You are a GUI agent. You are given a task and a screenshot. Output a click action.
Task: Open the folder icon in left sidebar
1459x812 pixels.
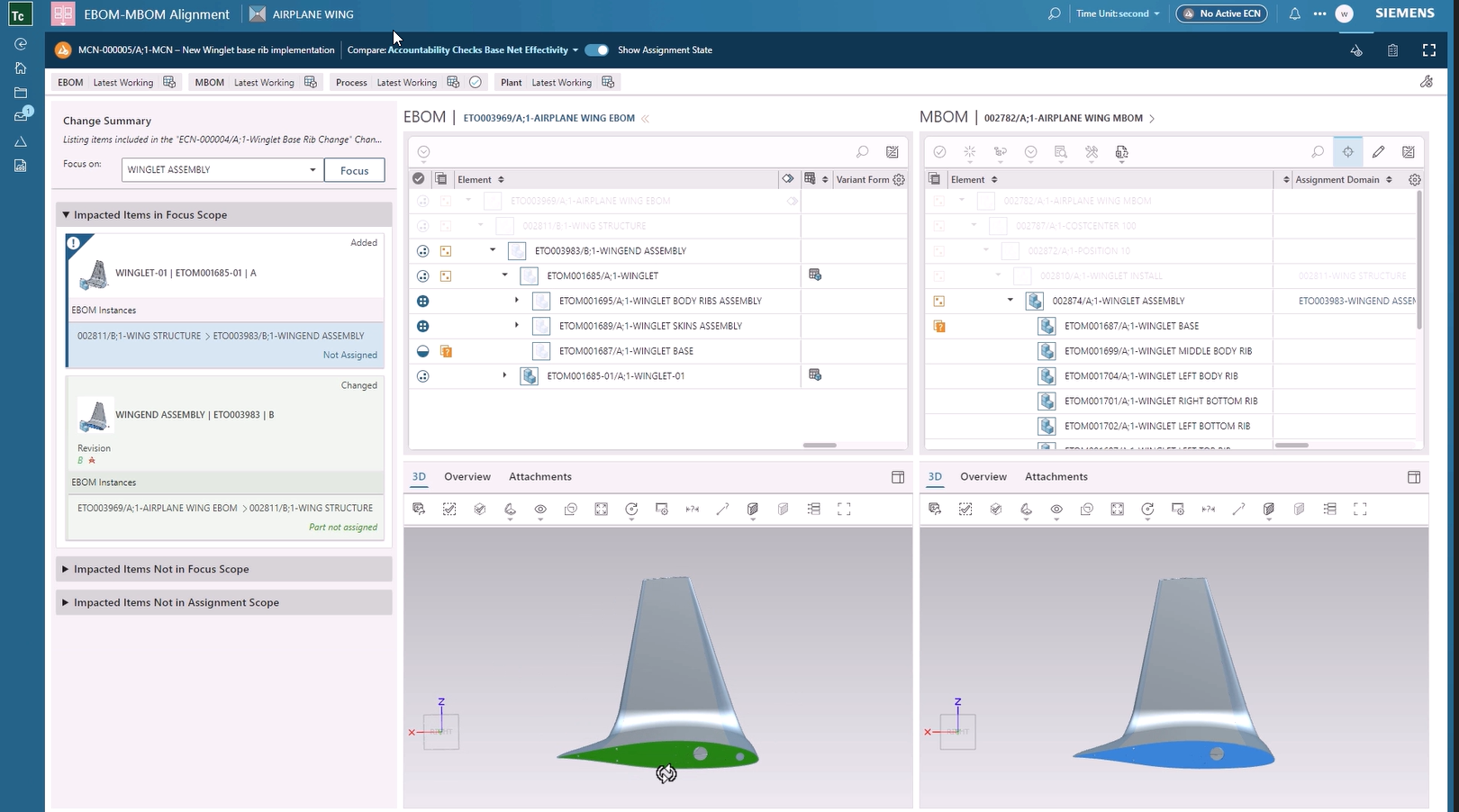[21, 93]
